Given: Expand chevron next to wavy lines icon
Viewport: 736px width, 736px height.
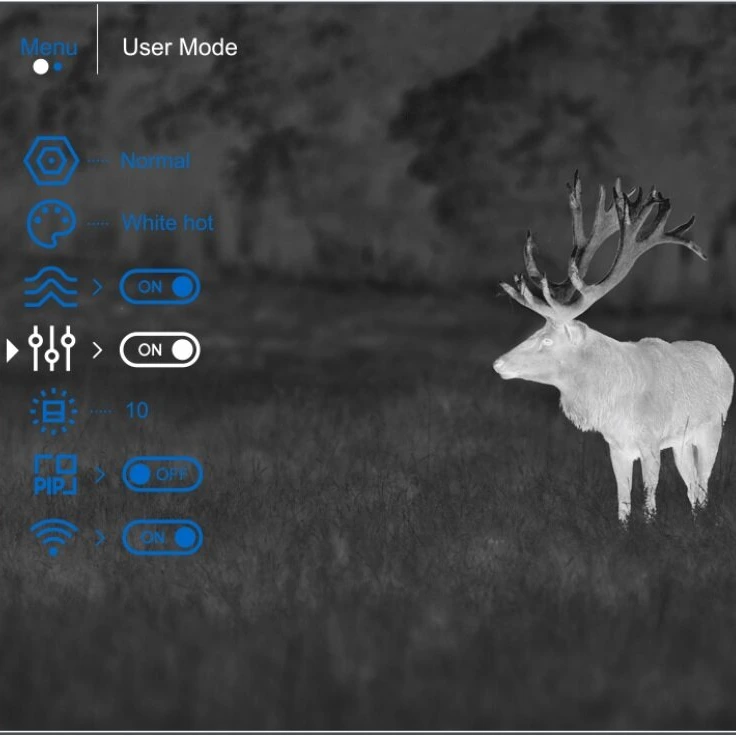Looking at the screenshot, I should (x=97, y=287).
